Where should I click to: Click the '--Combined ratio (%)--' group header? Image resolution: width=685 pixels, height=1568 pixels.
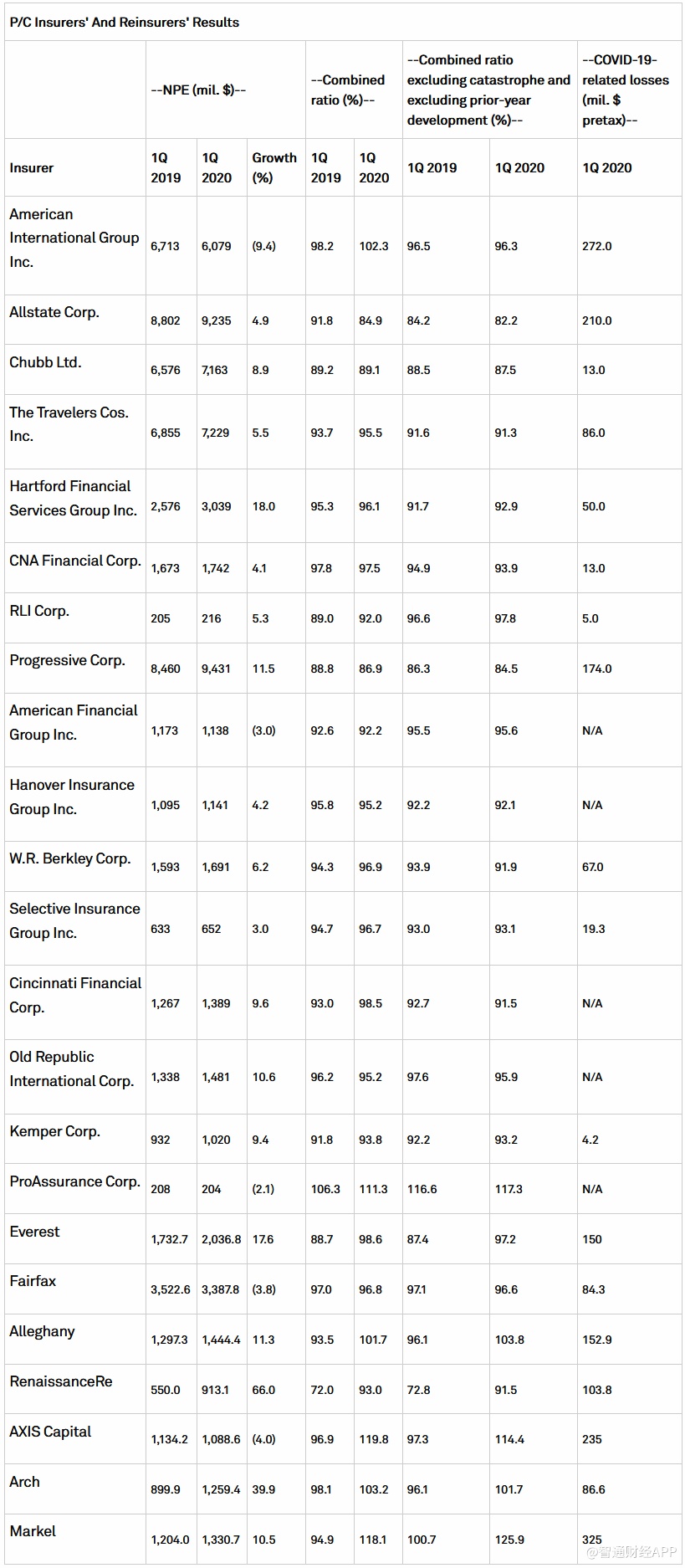point(348,90)
